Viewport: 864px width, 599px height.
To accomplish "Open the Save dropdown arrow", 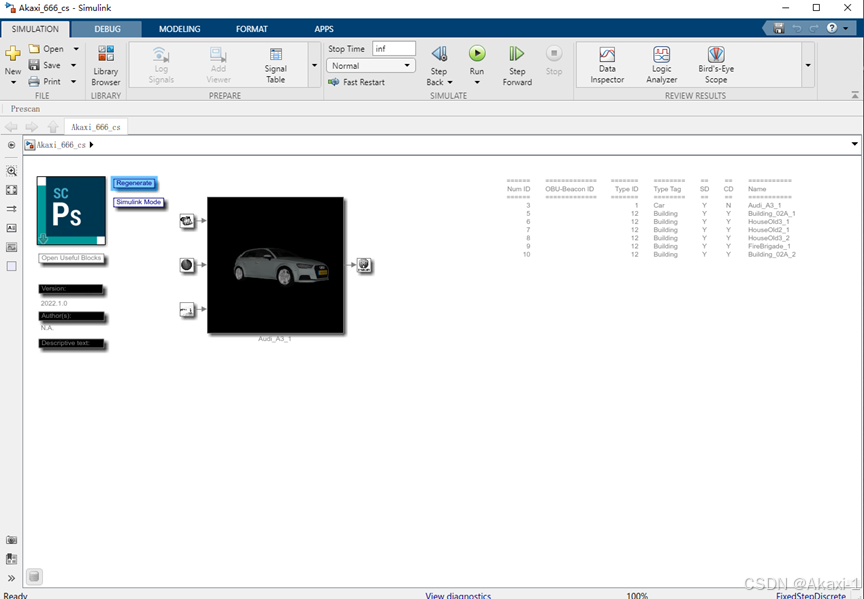I will 73,65.
